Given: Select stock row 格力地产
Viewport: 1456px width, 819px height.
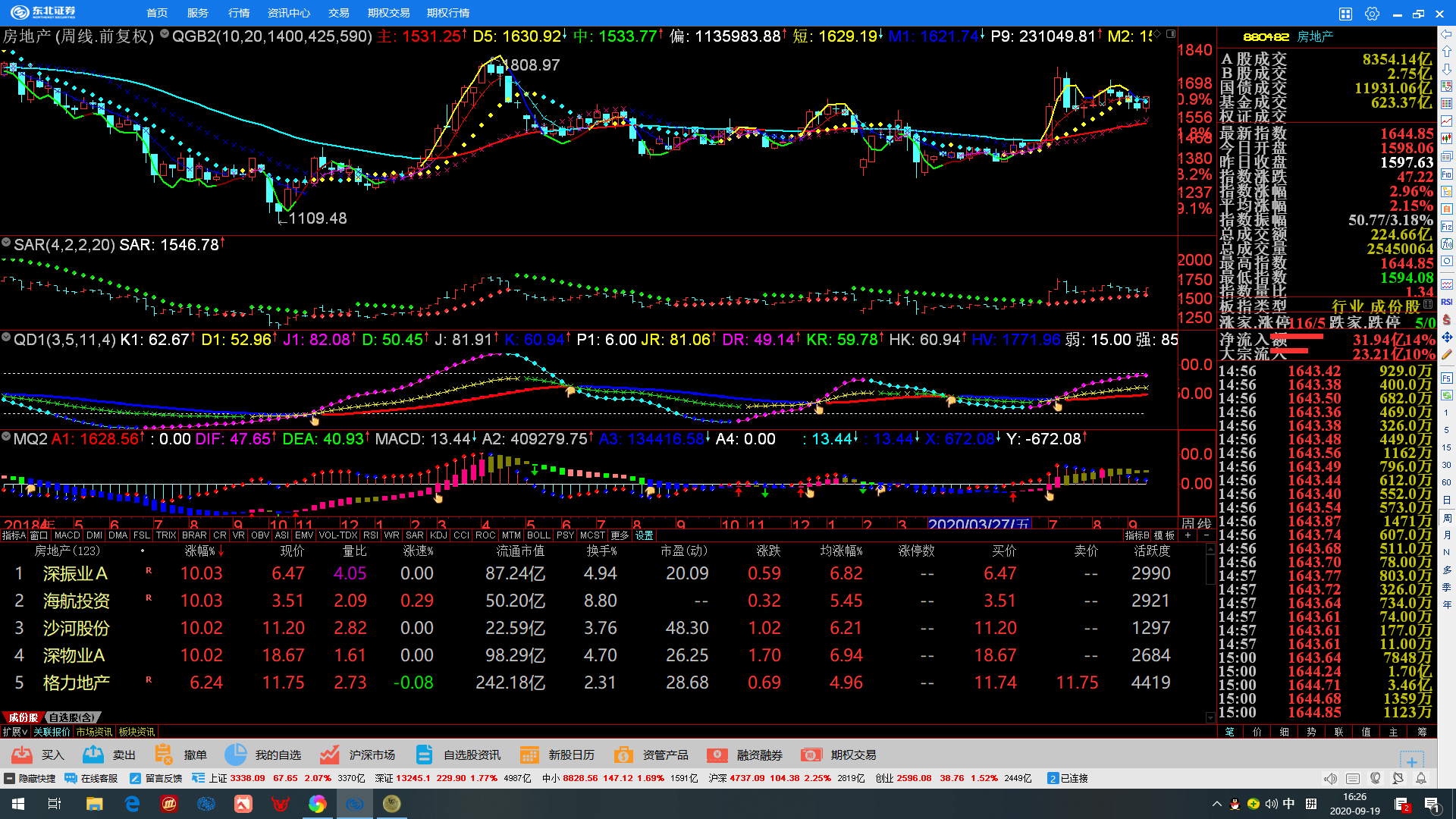Looking at the screenshot, I should coord(76,682).
